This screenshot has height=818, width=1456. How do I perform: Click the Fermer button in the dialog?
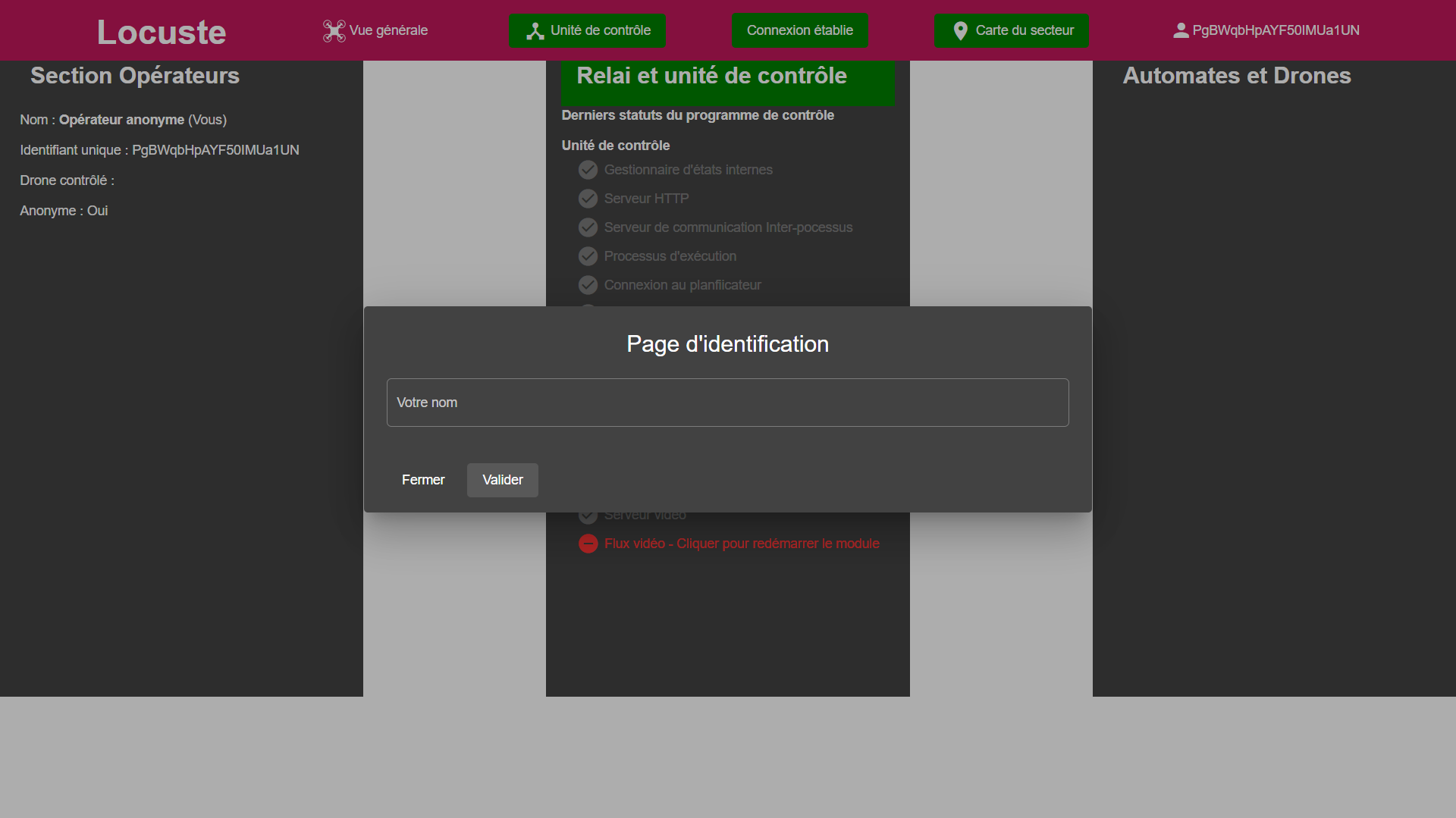point(423,480)
